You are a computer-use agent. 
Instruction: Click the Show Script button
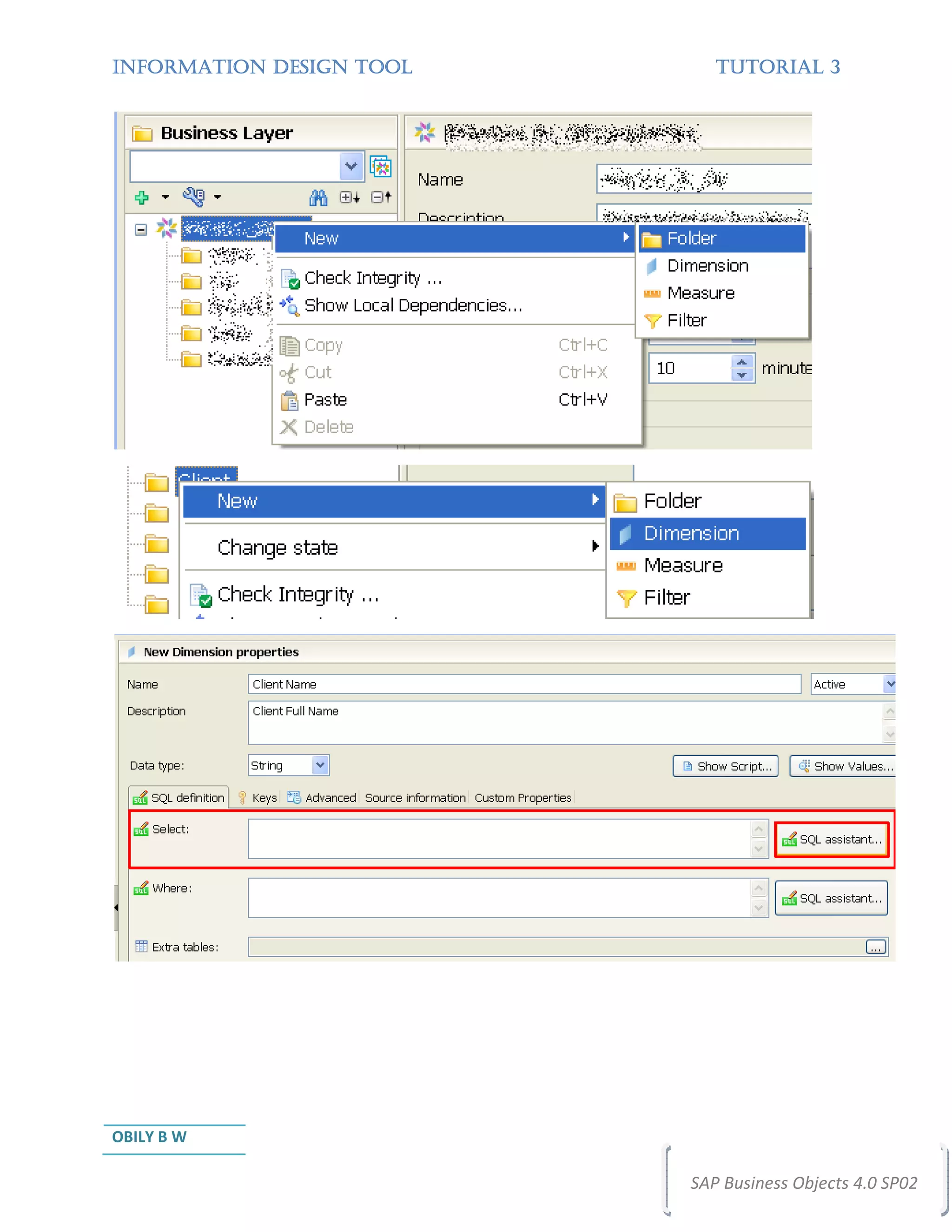point(725,766)
